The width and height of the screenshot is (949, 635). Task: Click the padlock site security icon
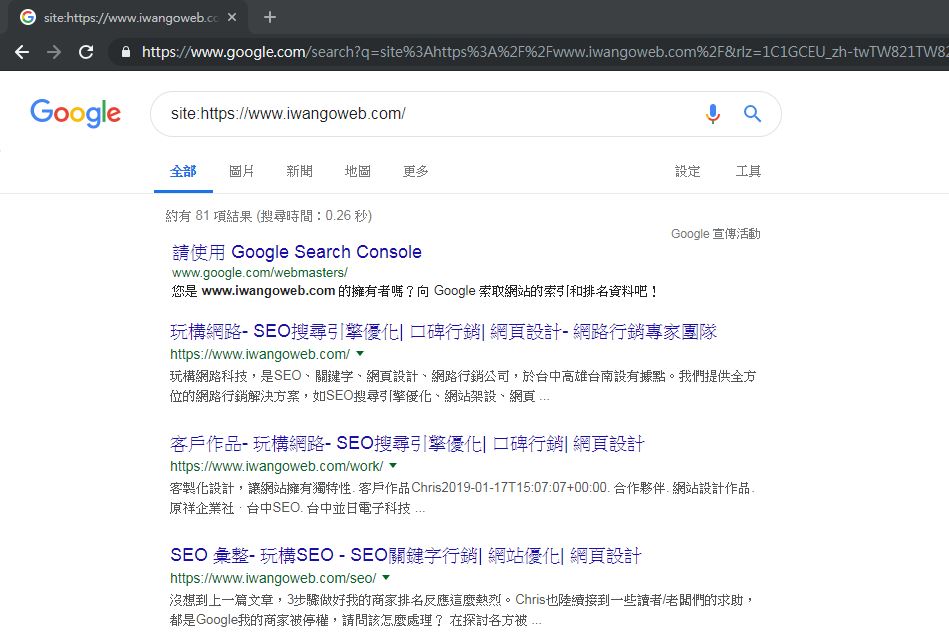(x=126, y=52)
